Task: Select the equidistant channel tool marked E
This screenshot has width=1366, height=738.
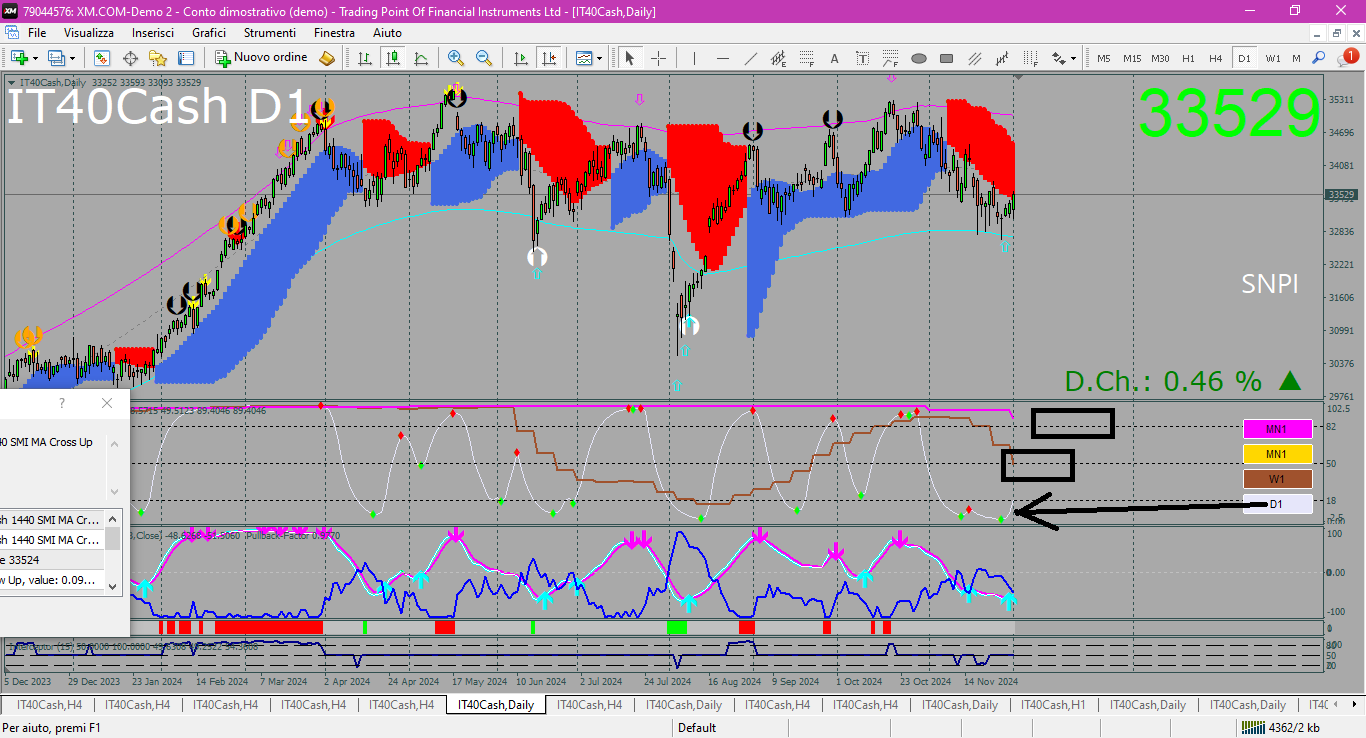Action: click(779, 58)
